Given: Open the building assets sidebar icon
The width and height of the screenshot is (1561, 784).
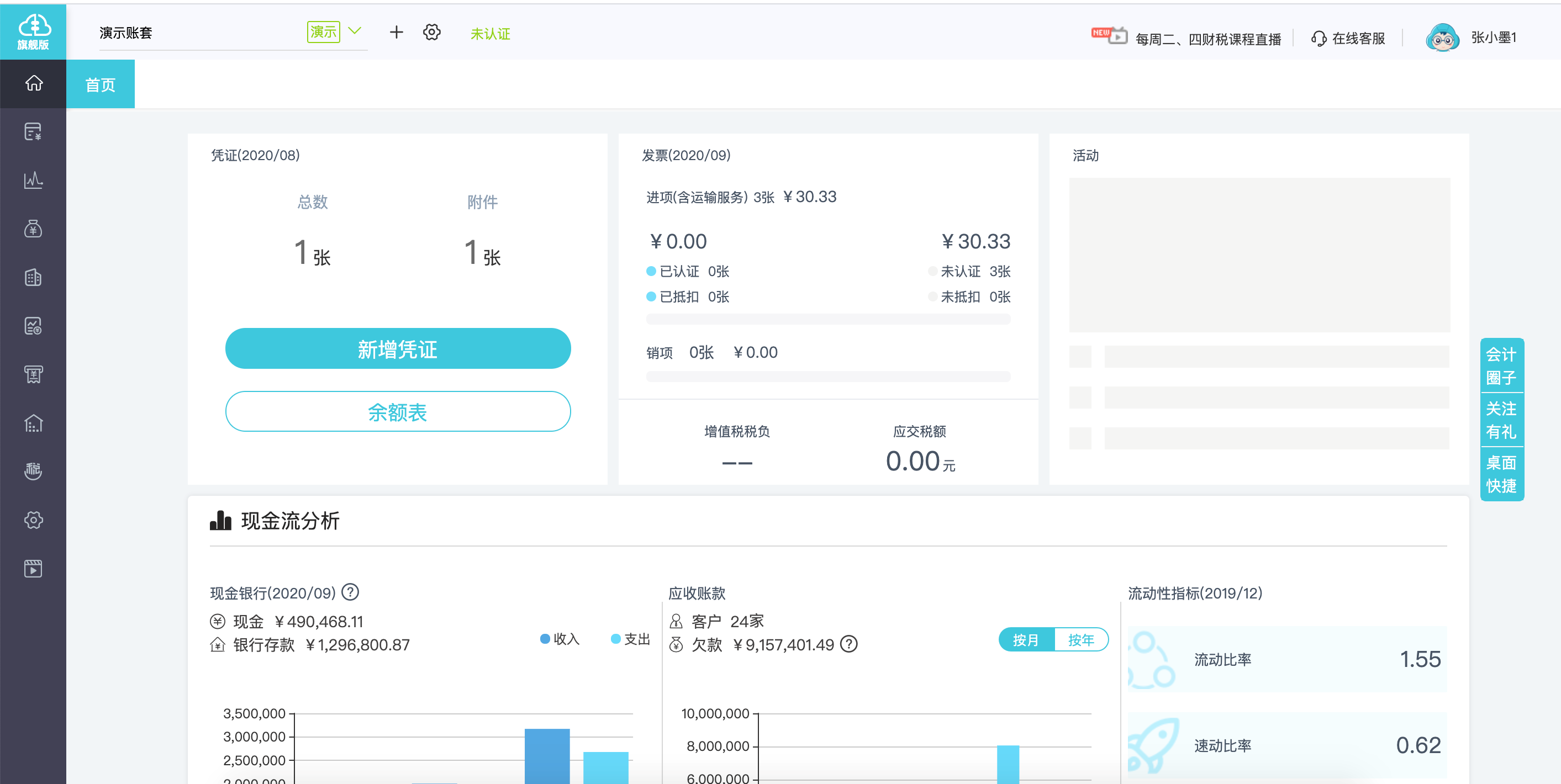Looking at the screenshot, I should pyautogui.click(x=33, y=278).
